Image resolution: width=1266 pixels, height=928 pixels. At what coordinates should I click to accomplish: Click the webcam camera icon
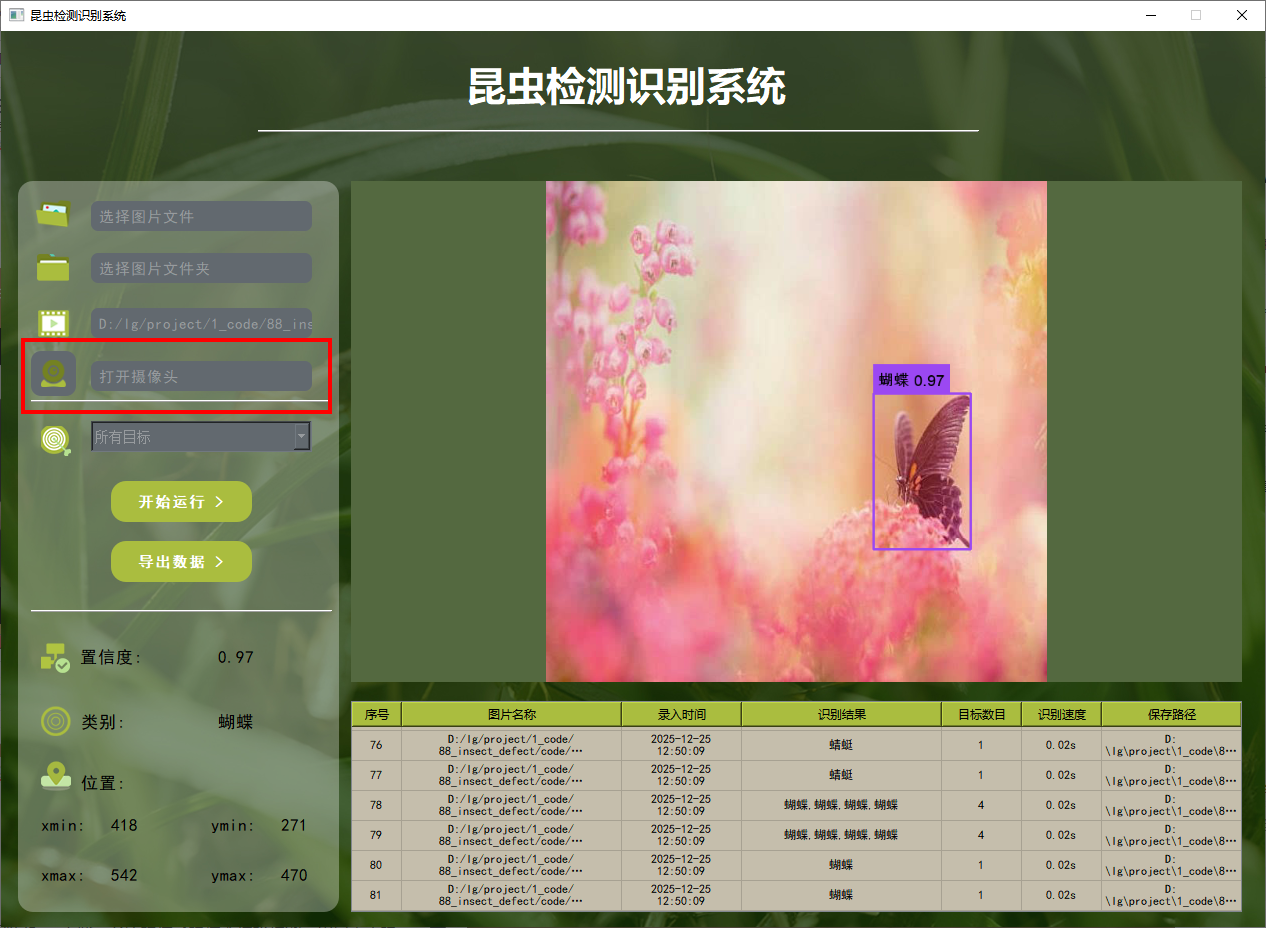point(53,374)
